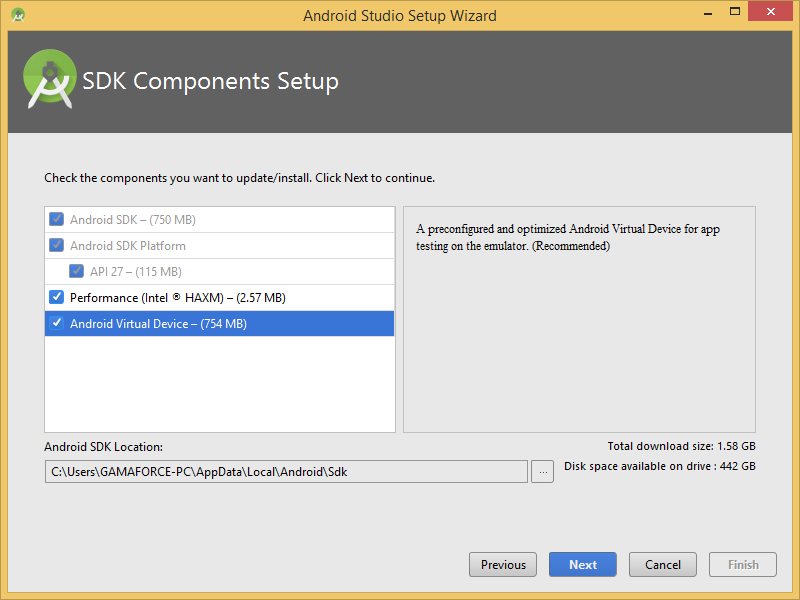This screenshot has width=800, height=600.
Task: Click the Finish button
Action: pyautogui.click(x=743, y=564)
